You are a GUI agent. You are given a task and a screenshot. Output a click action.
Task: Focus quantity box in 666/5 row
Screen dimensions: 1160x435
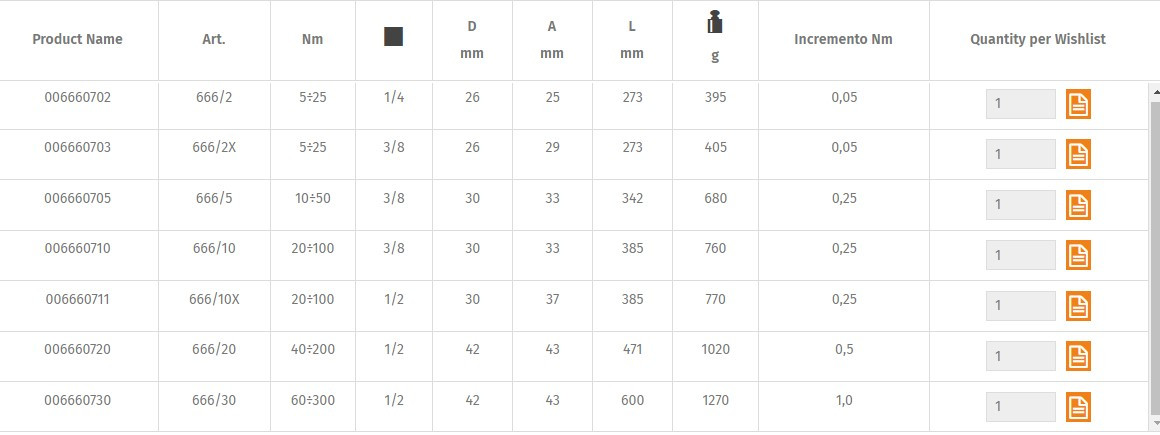click(x=1021, y=205)
